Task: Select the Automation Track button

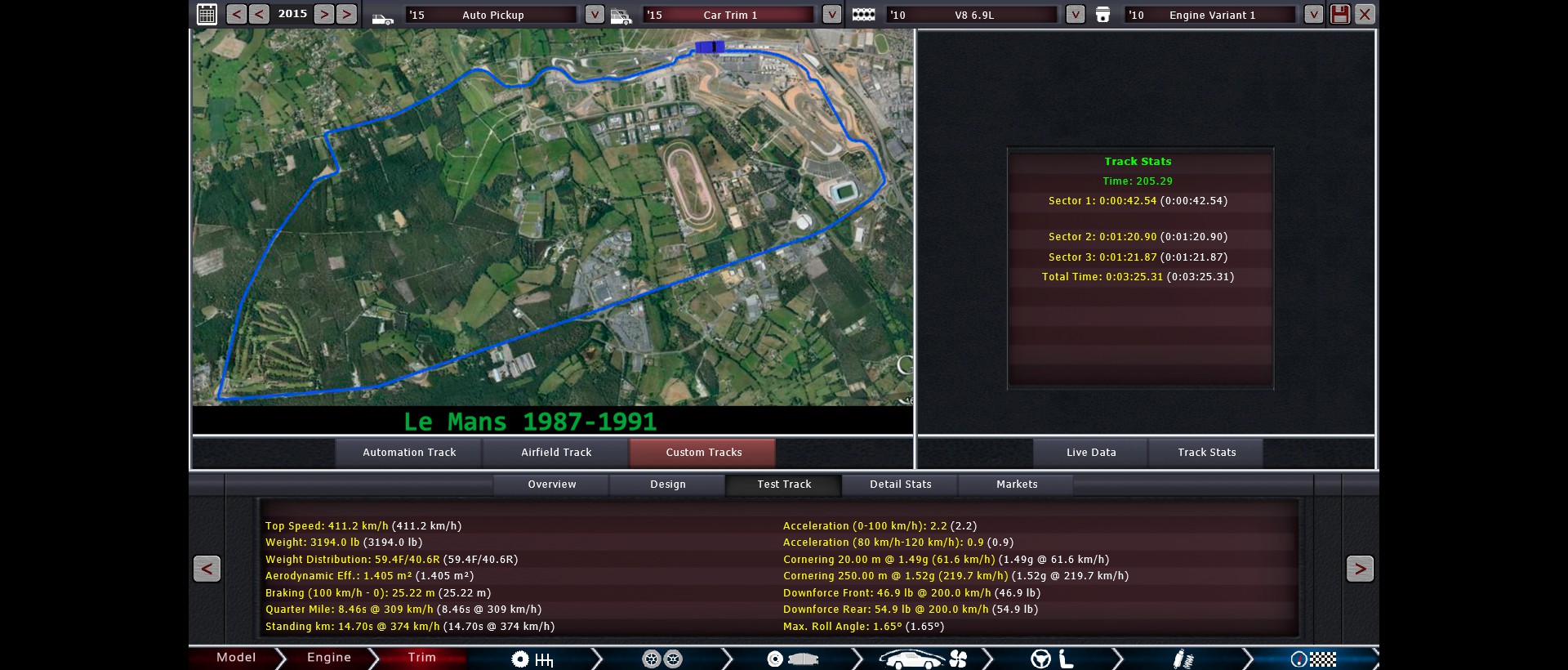Action: pyautogui.click(x=409, y=453)
